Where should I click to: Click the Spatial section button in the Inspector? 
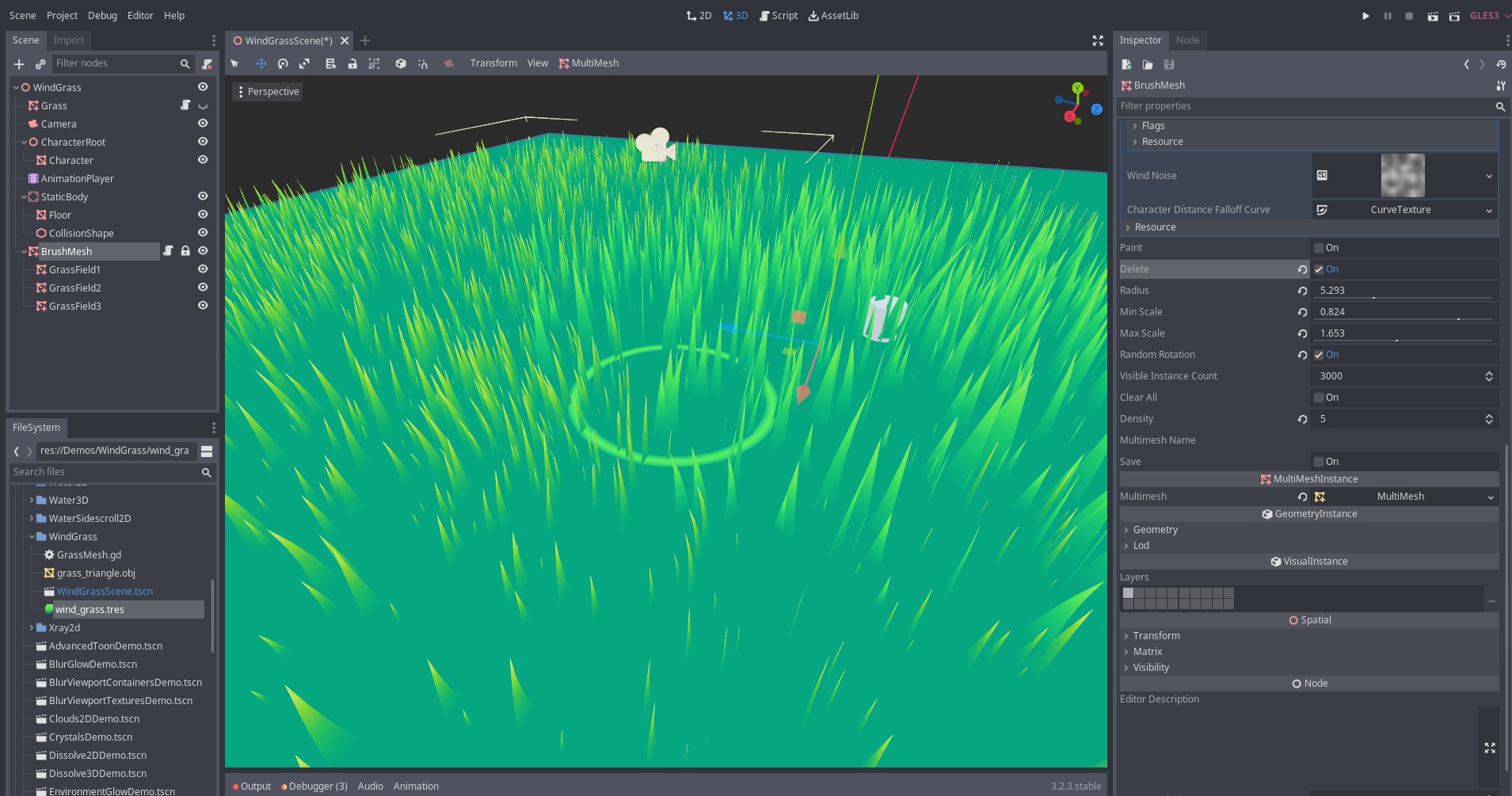[1309, 619]
